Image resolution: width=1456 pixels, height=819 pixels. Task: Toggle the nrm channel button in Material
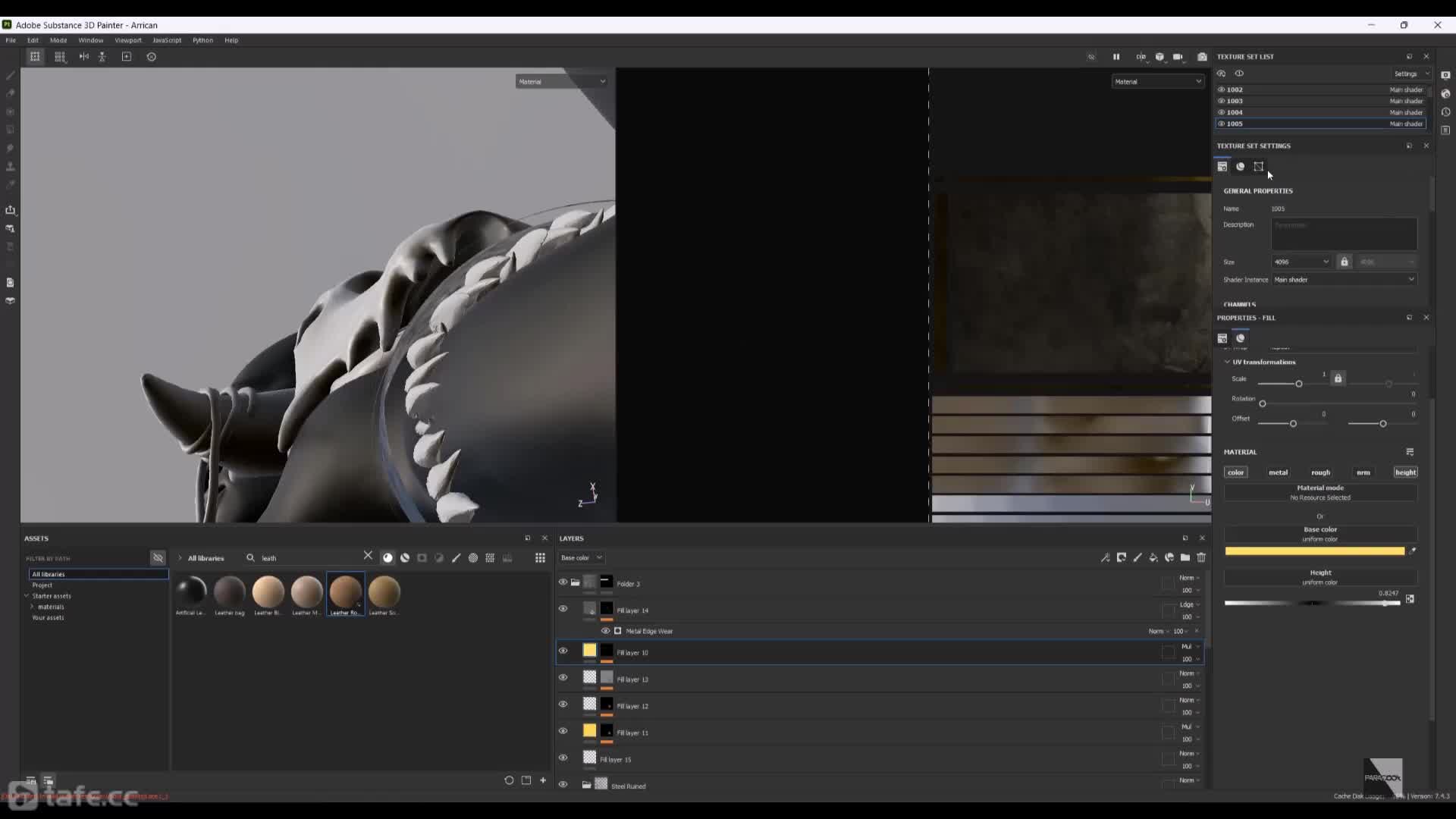(x=1363, y=472)
